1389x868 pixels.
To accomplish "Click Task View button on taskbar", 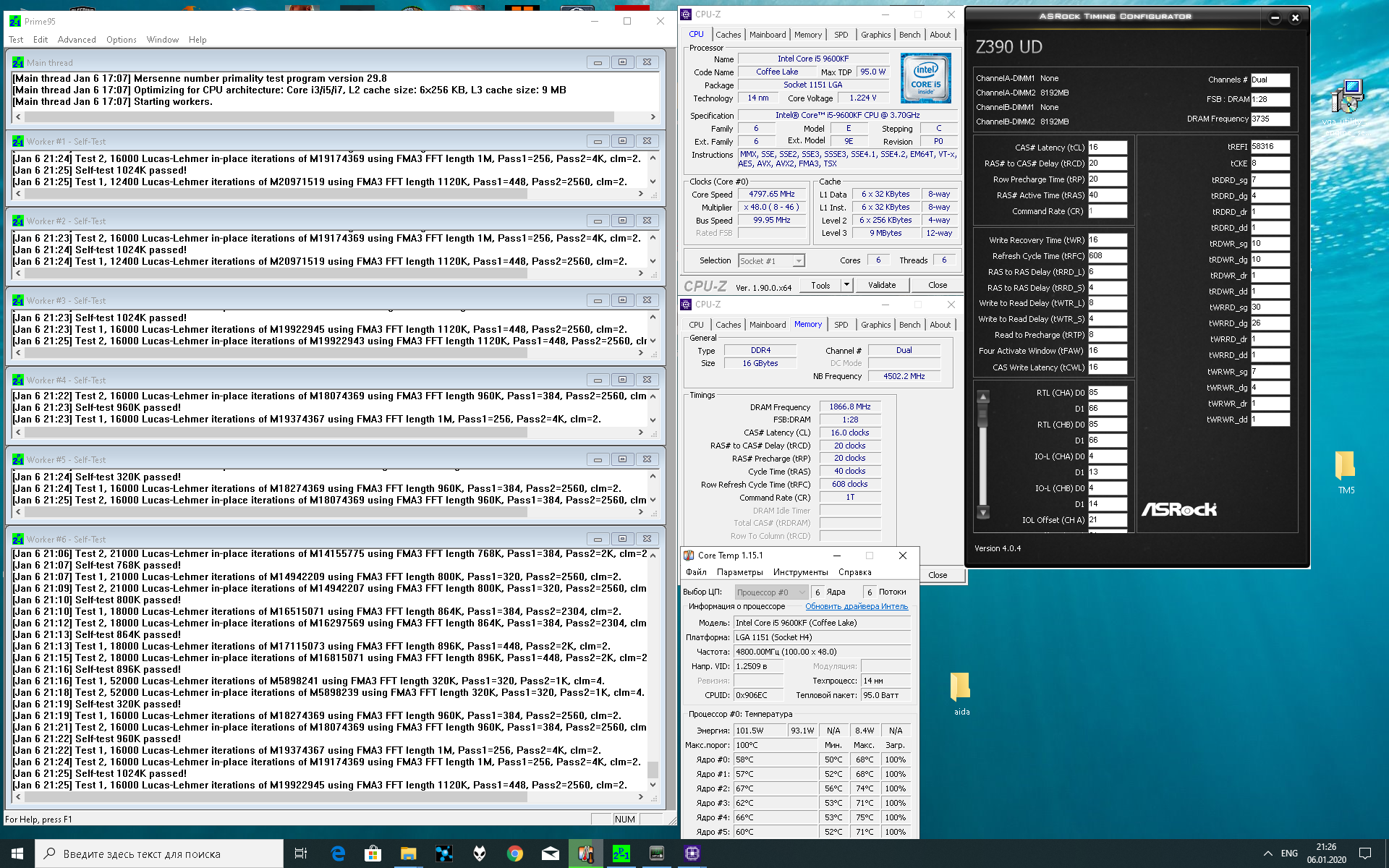I will click(301, 854).
